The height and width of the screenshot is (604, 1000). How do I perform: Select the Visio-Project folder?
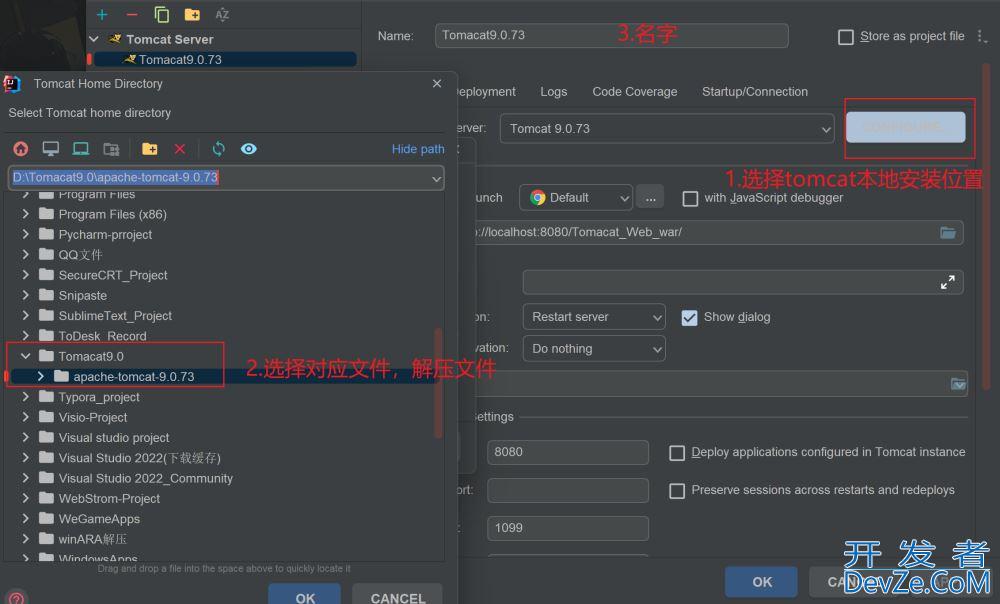click(92, 417)
